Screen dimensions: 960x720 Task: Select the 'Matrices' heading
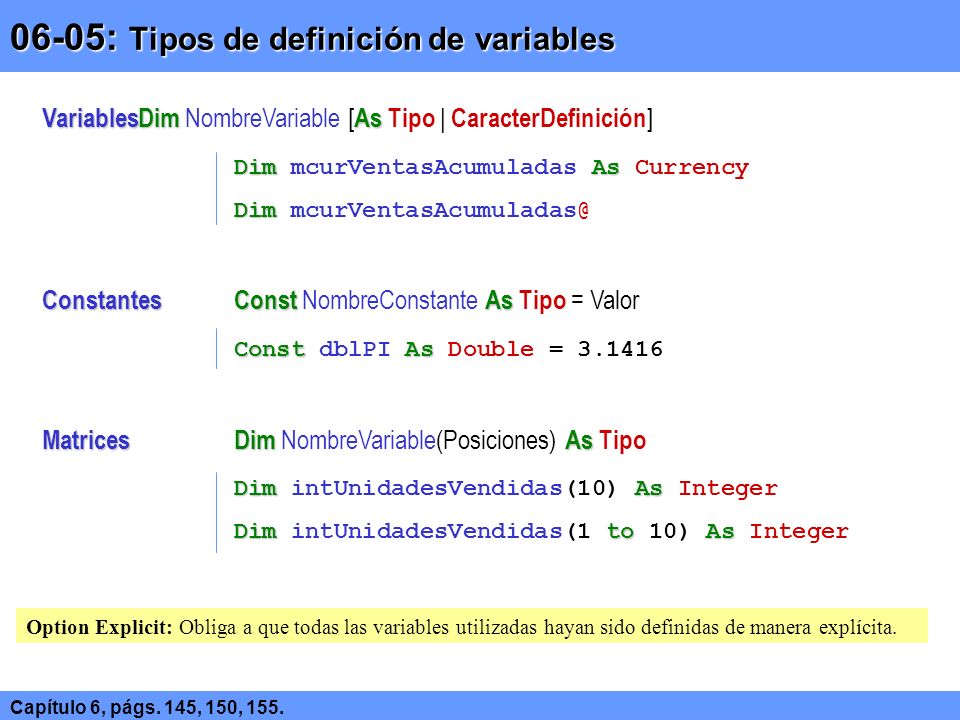pos(86,440)
